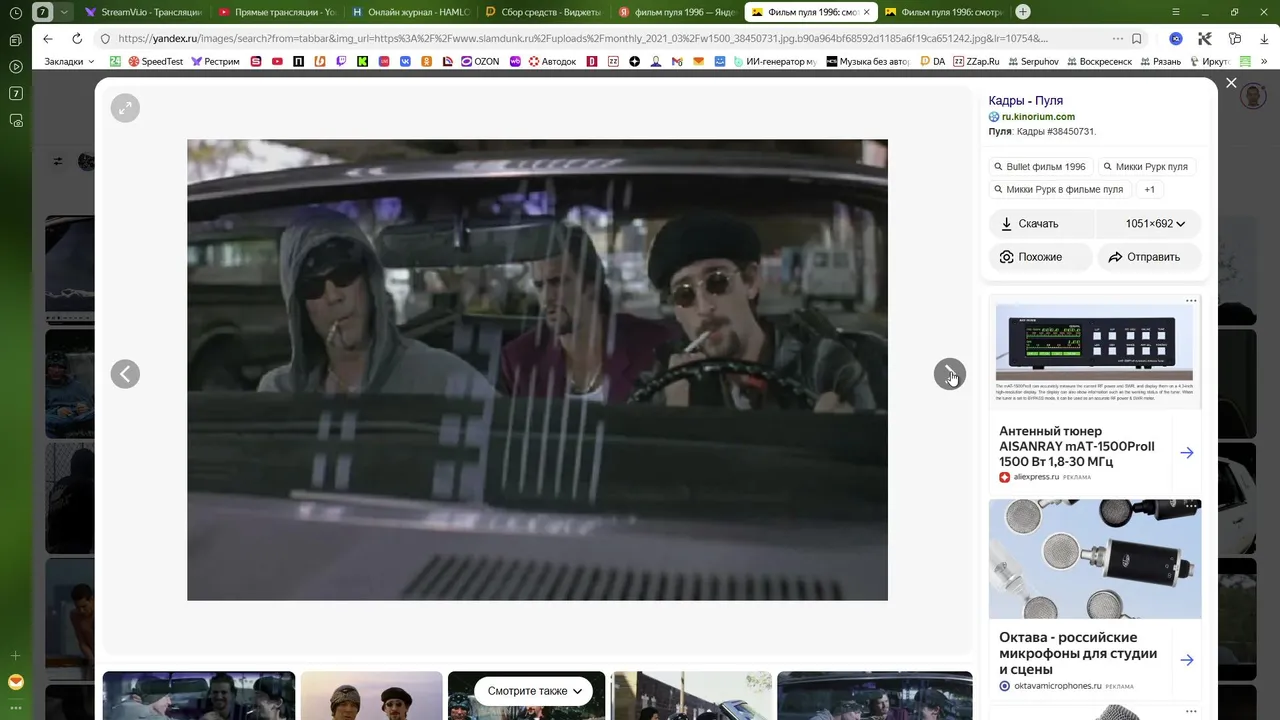Find similar images with Похожие
Viewport: 1280px width, 720px height.
(1040, 257)
